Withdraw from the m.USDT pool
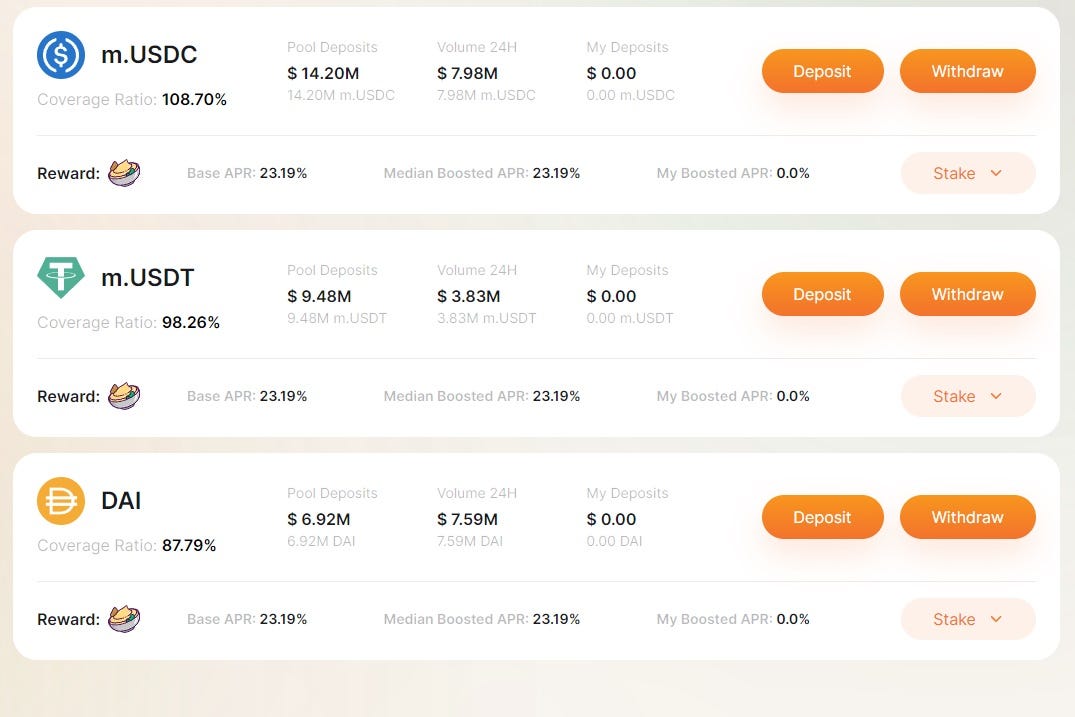1075x717 pixels. (x=967, y=294)
